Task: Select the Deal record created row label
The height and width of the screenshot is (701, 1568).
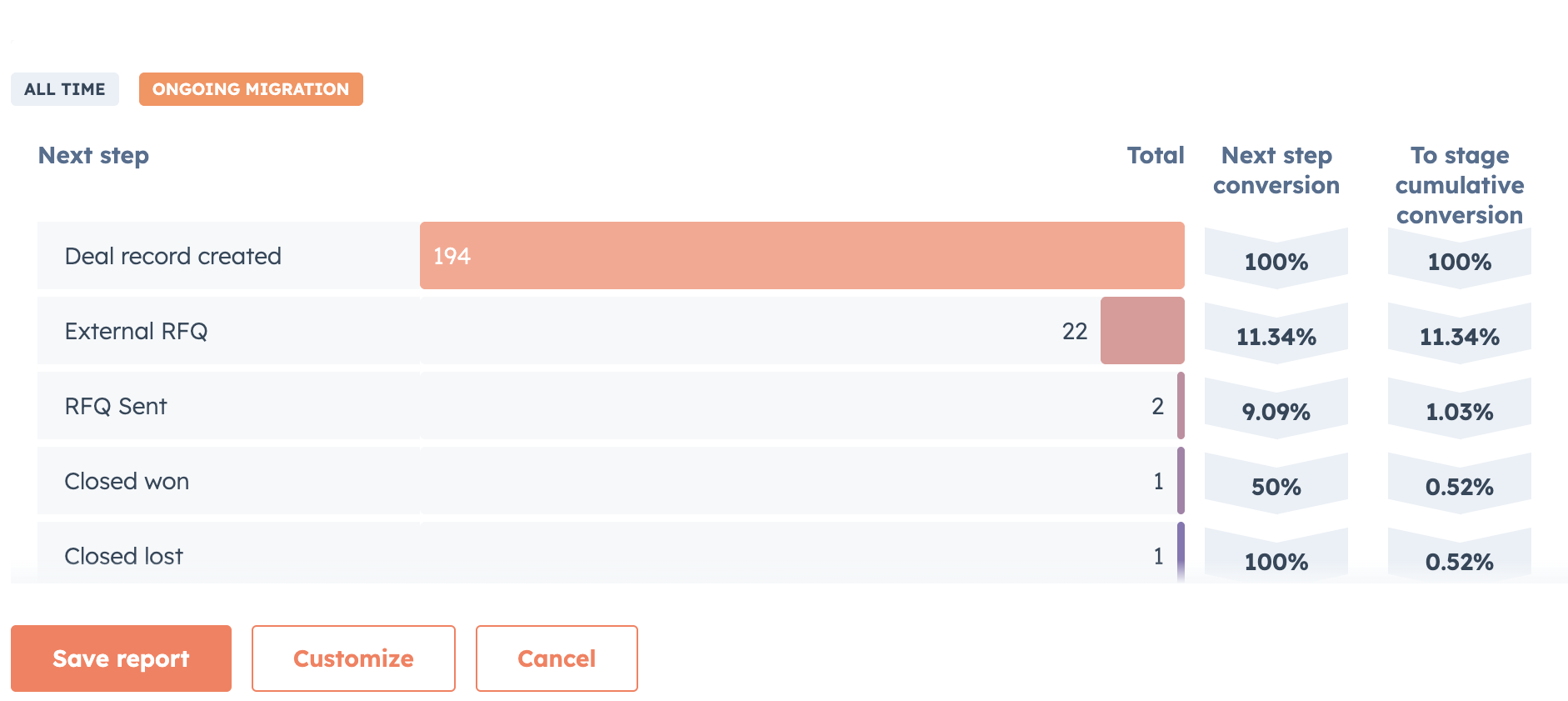Action: (x=173, y=256)
